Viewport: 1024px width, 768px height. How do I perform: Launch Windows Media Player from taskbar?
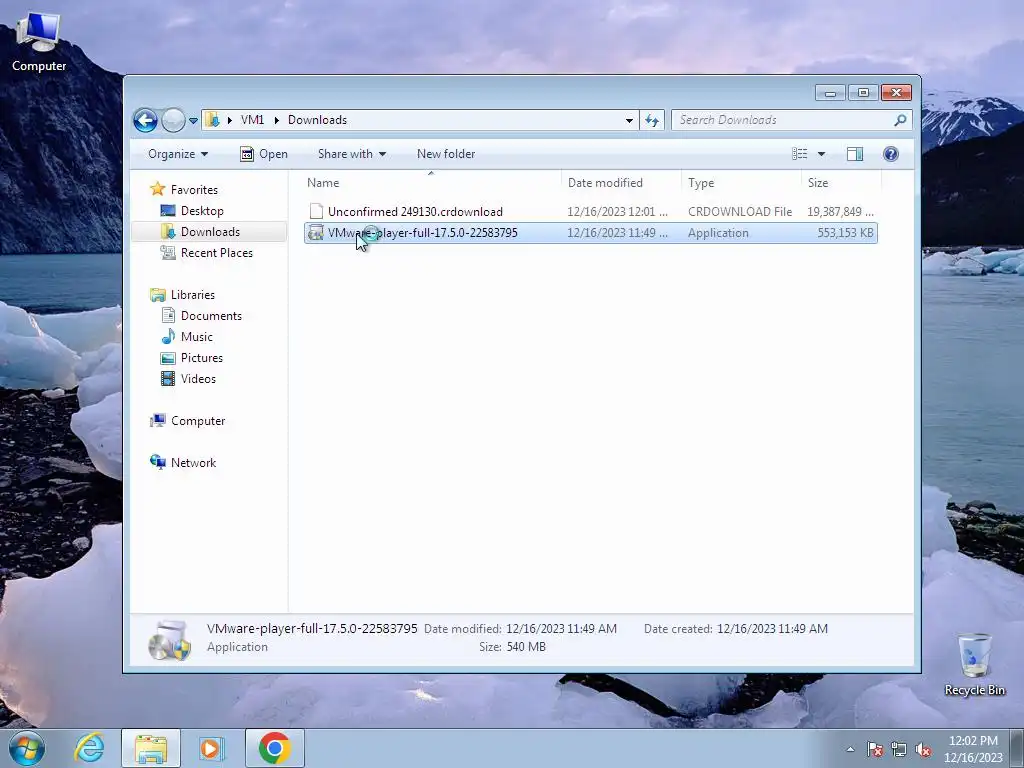(x=211, y=748)
